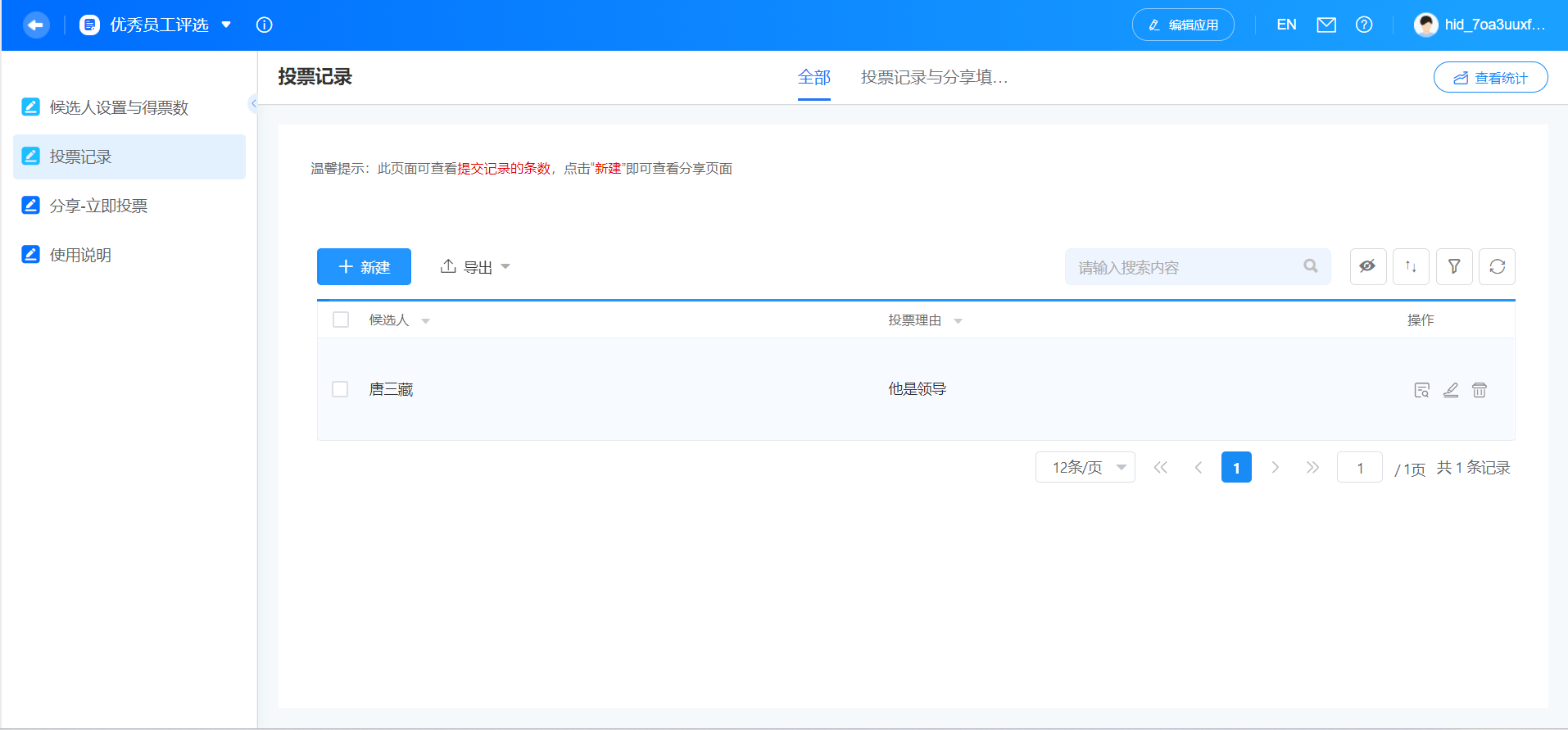Click the page jump number field
Image resolution: width=1568 pixels, height=730 pixels.
1360,467
